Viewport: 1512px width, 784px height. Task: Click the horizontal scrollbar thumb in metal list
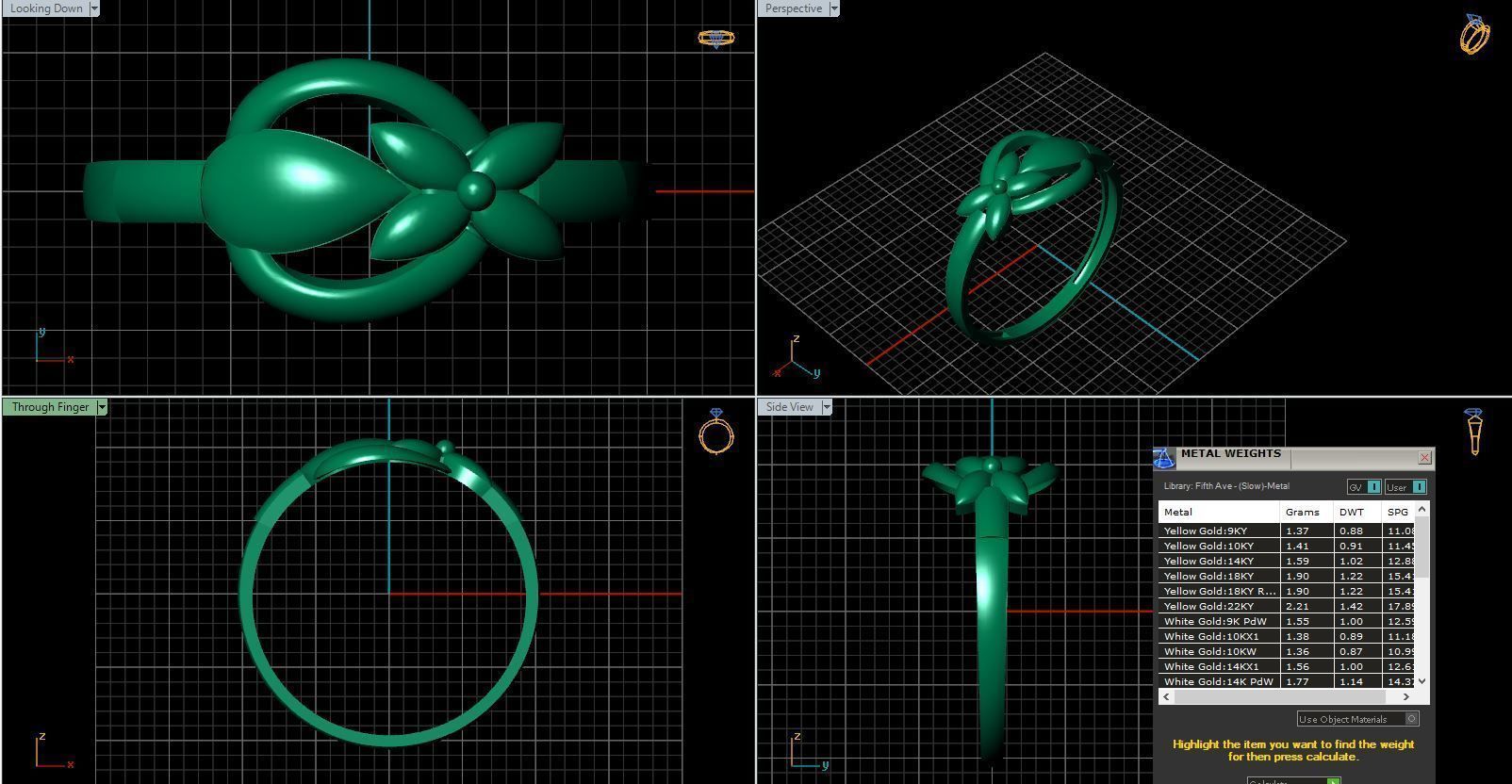(x=1280, y=697)
